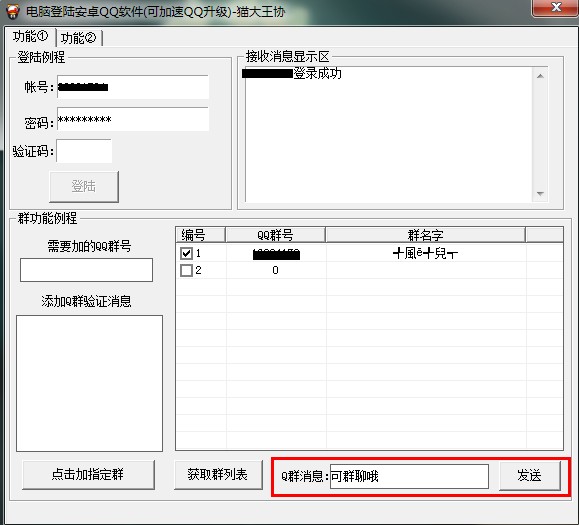Viewport: 579px width, 525px height.
Task: Click the 群名字 column header
Action: pos(425,235)
